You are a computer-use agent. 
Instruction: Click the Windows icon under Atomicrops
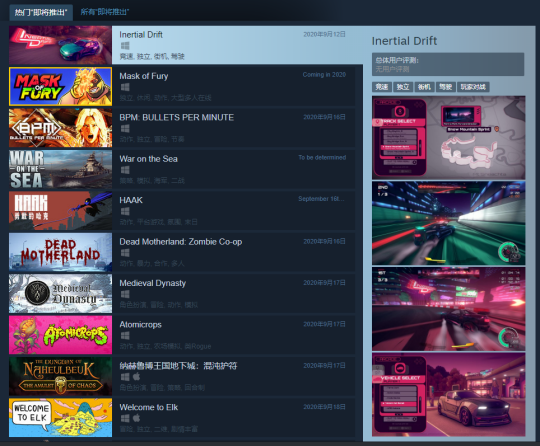tap(125, 335)
